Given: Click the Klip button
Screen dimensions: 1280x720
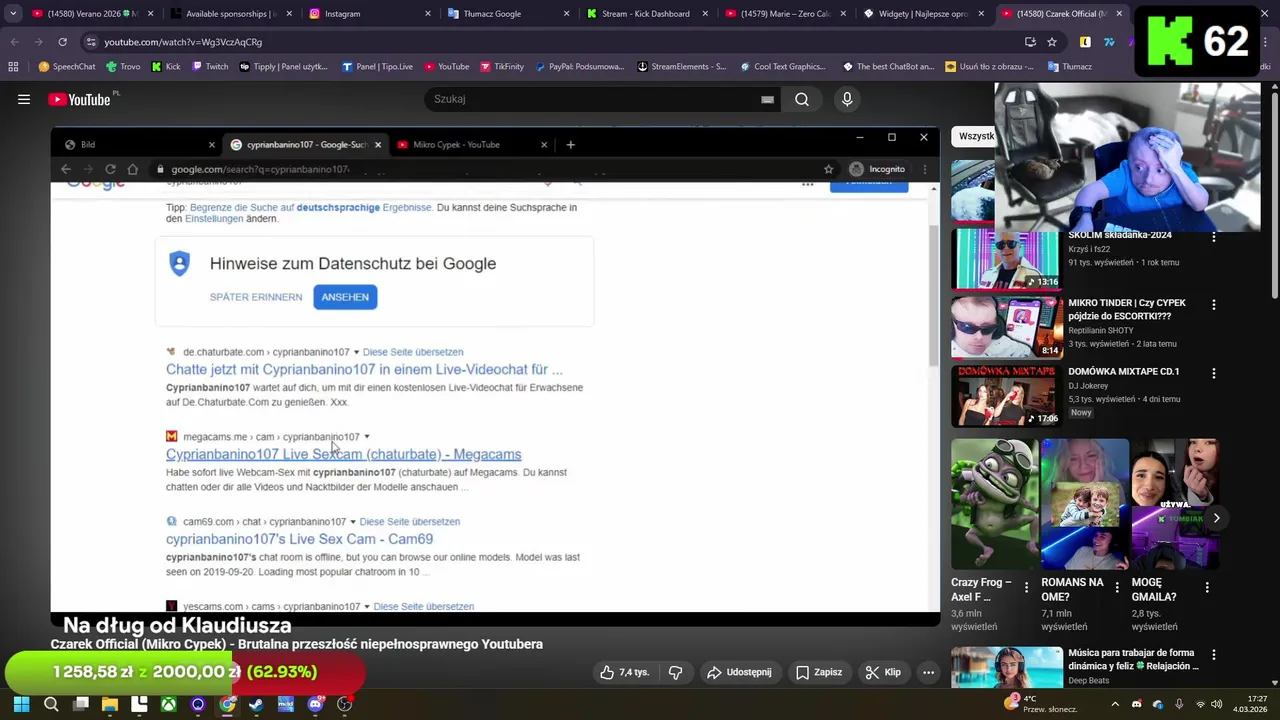Looking at the screenshot, I should (883, 673).
